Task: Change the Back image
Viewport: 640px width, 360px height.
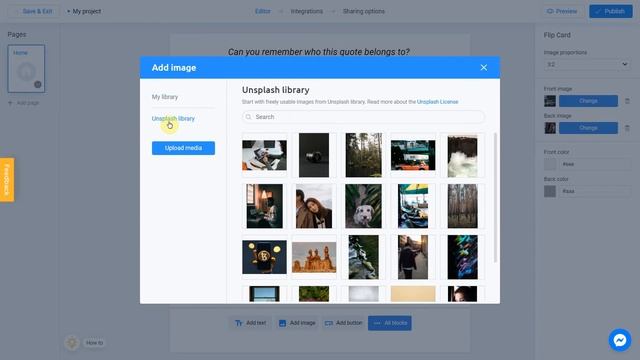Action: (588, 128)
